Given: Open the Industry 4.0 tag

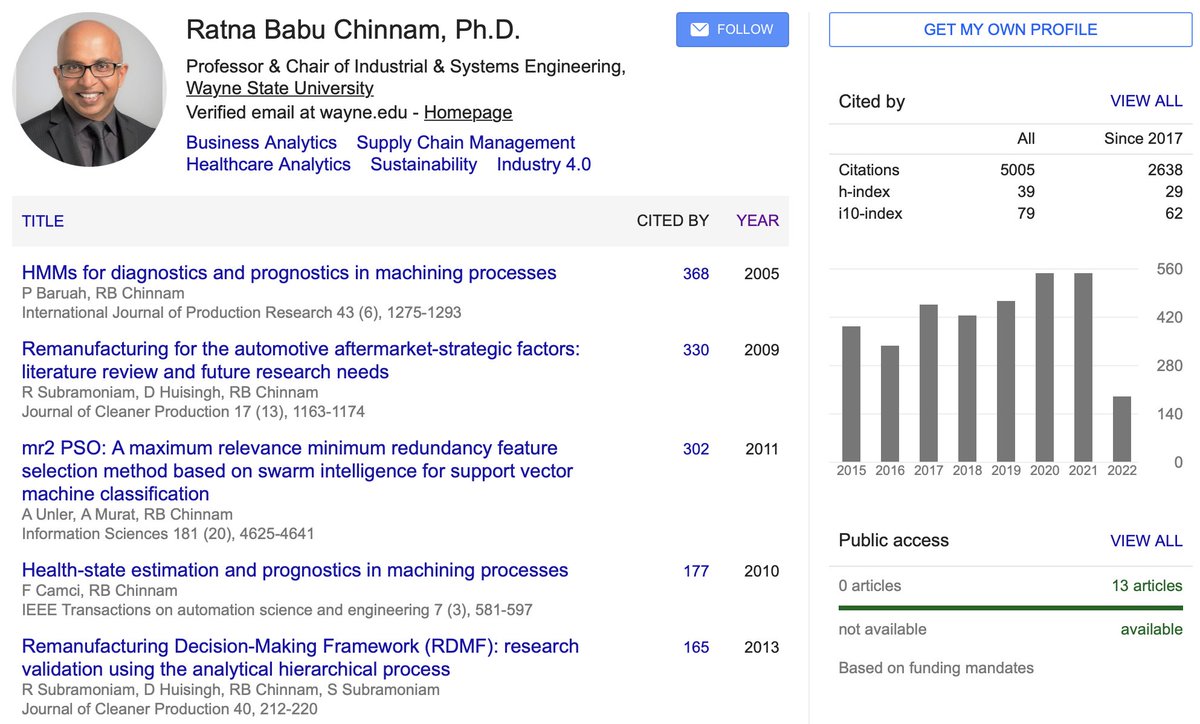Looking at the screenshot, I should click(x=544, y=164).
